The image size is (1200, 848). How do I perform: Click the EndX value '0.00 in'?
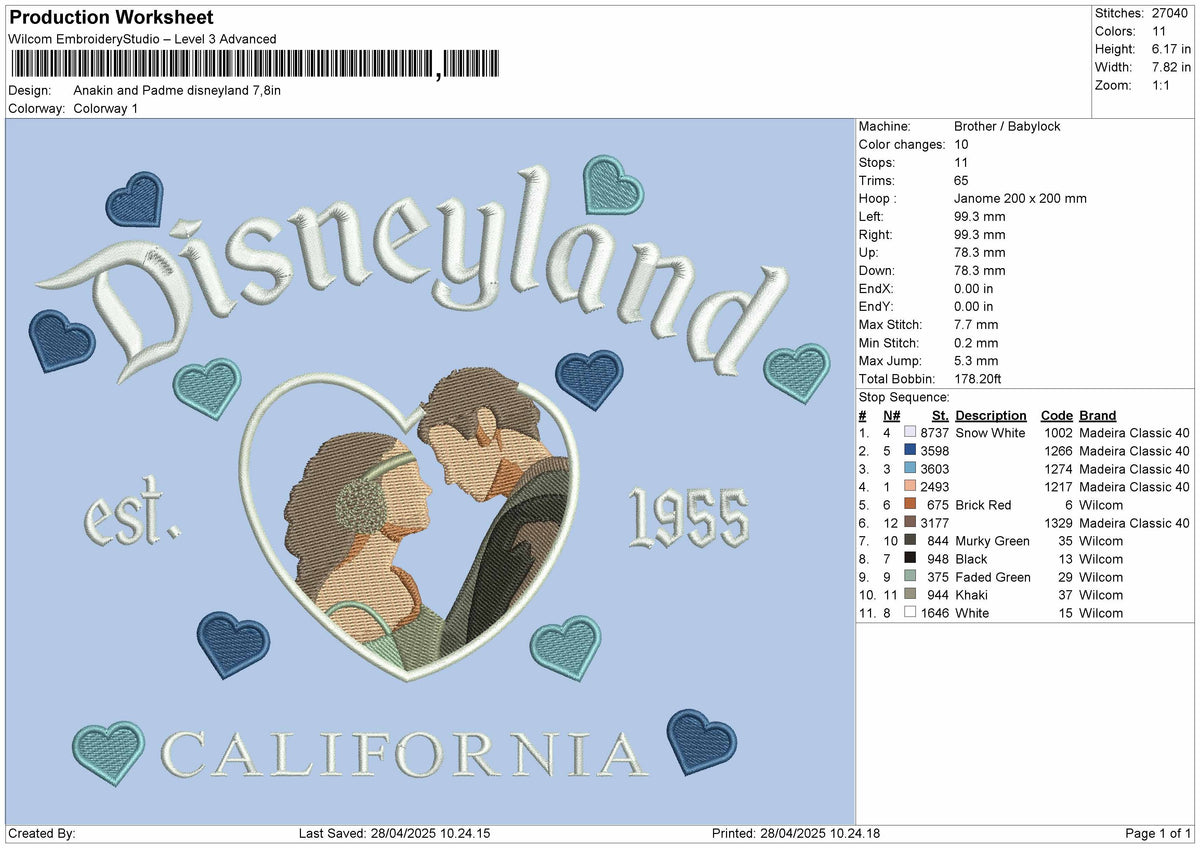974,288
